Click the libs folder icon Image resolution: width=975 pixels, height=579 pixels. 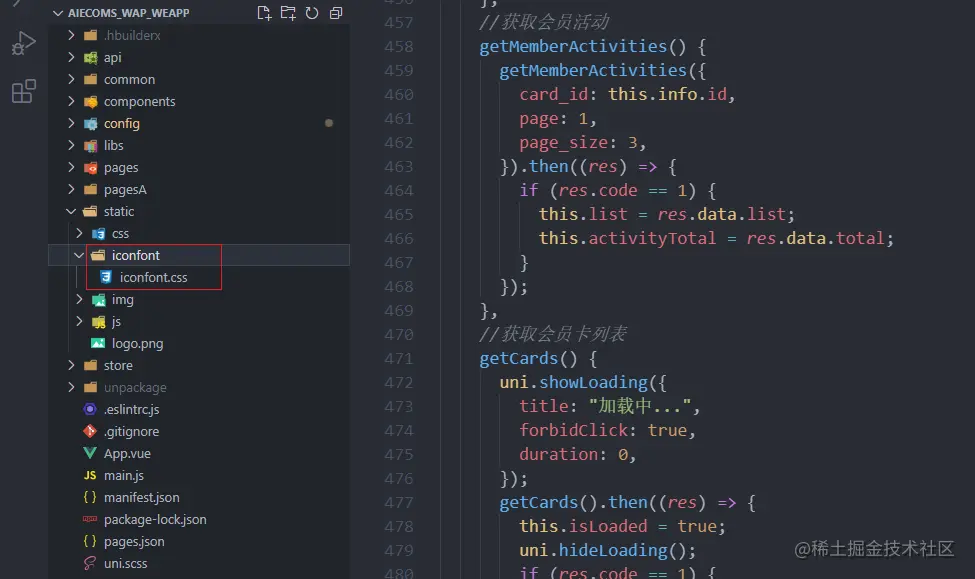pos(91,146)
